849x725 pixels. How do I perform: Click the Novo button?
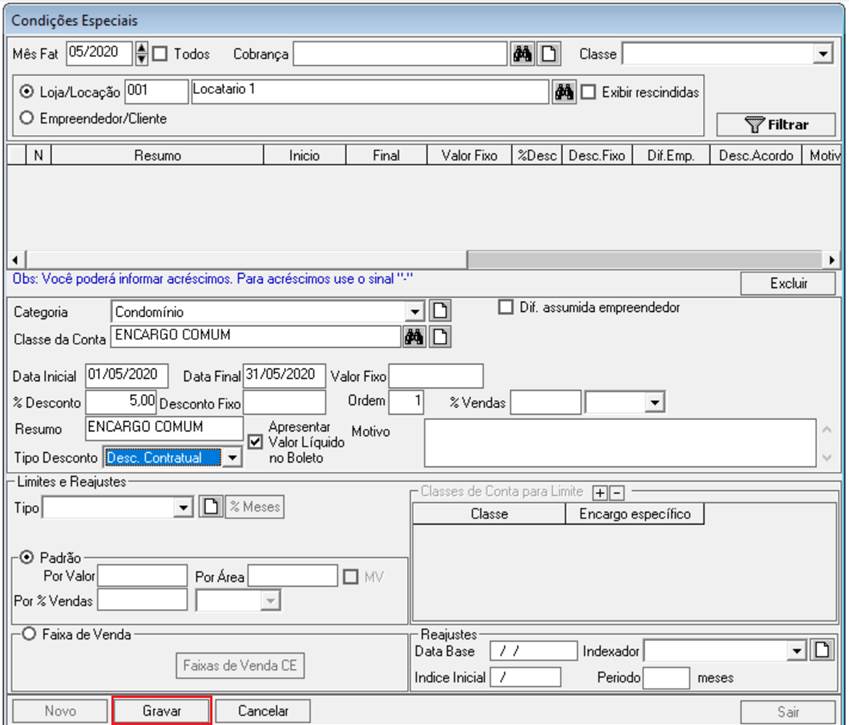(60, 710)
